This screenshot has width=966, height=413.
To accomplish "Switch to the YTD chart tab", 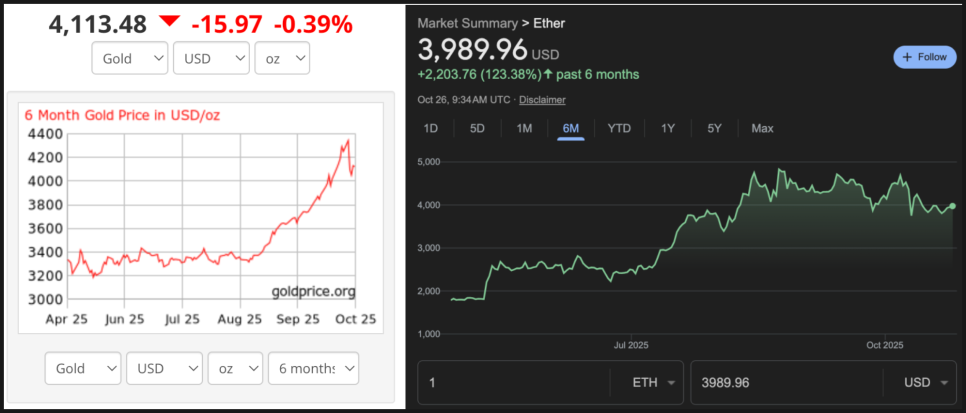I will pos(619,128).
